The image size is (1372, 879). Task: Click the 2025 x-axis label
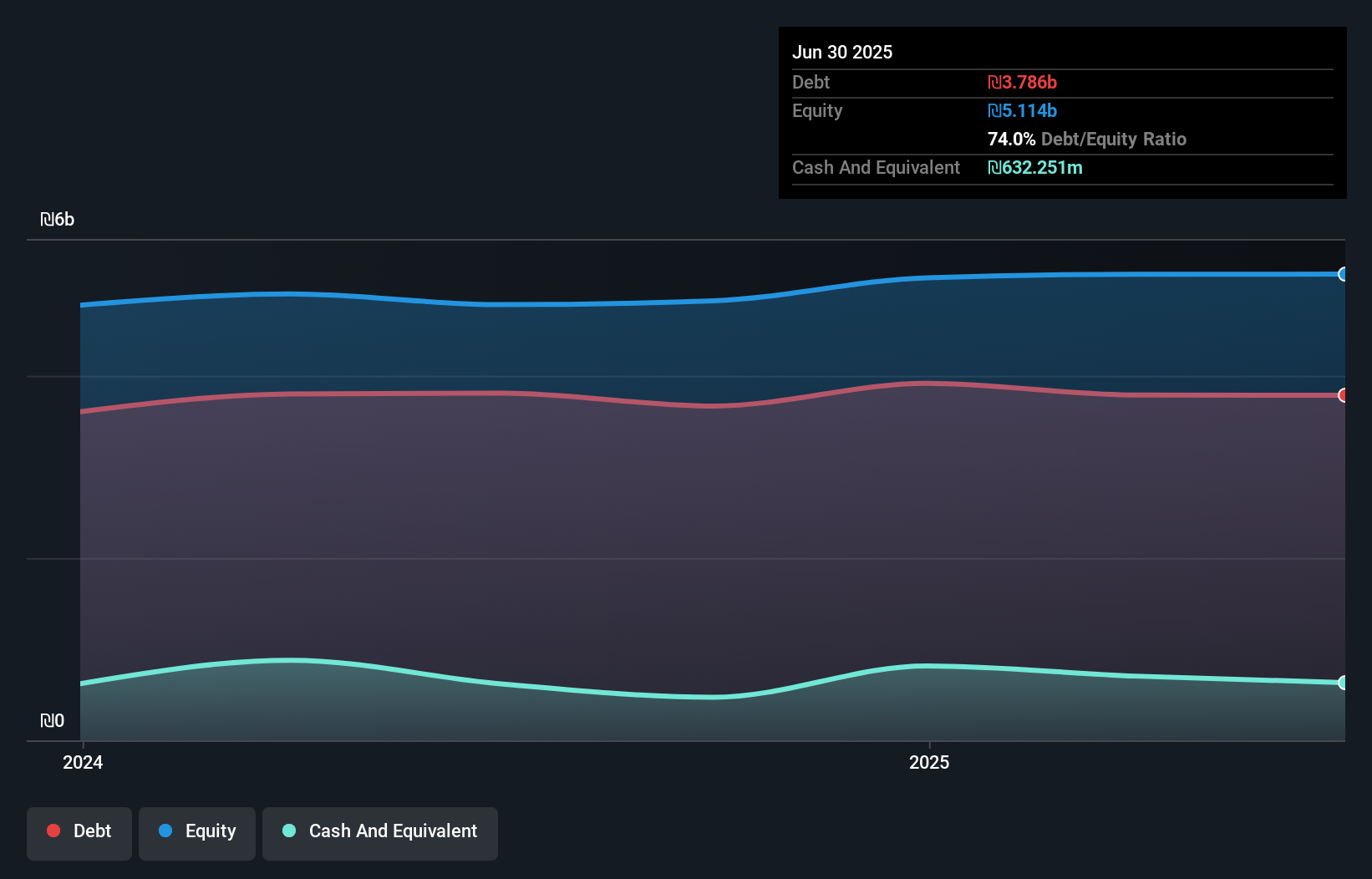point(929,762)
